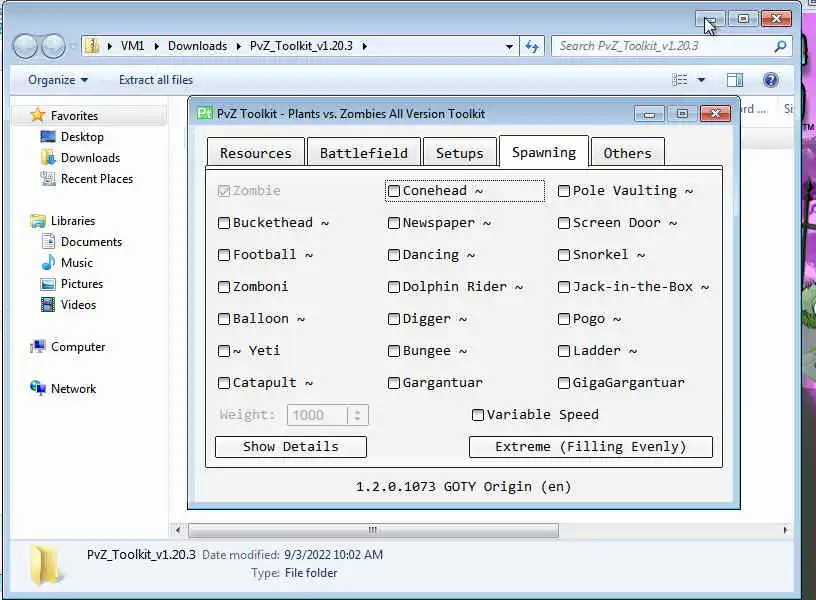Open Explorer help icon
The width and height of the screenshot is (816, 600).
coord(771,80)
